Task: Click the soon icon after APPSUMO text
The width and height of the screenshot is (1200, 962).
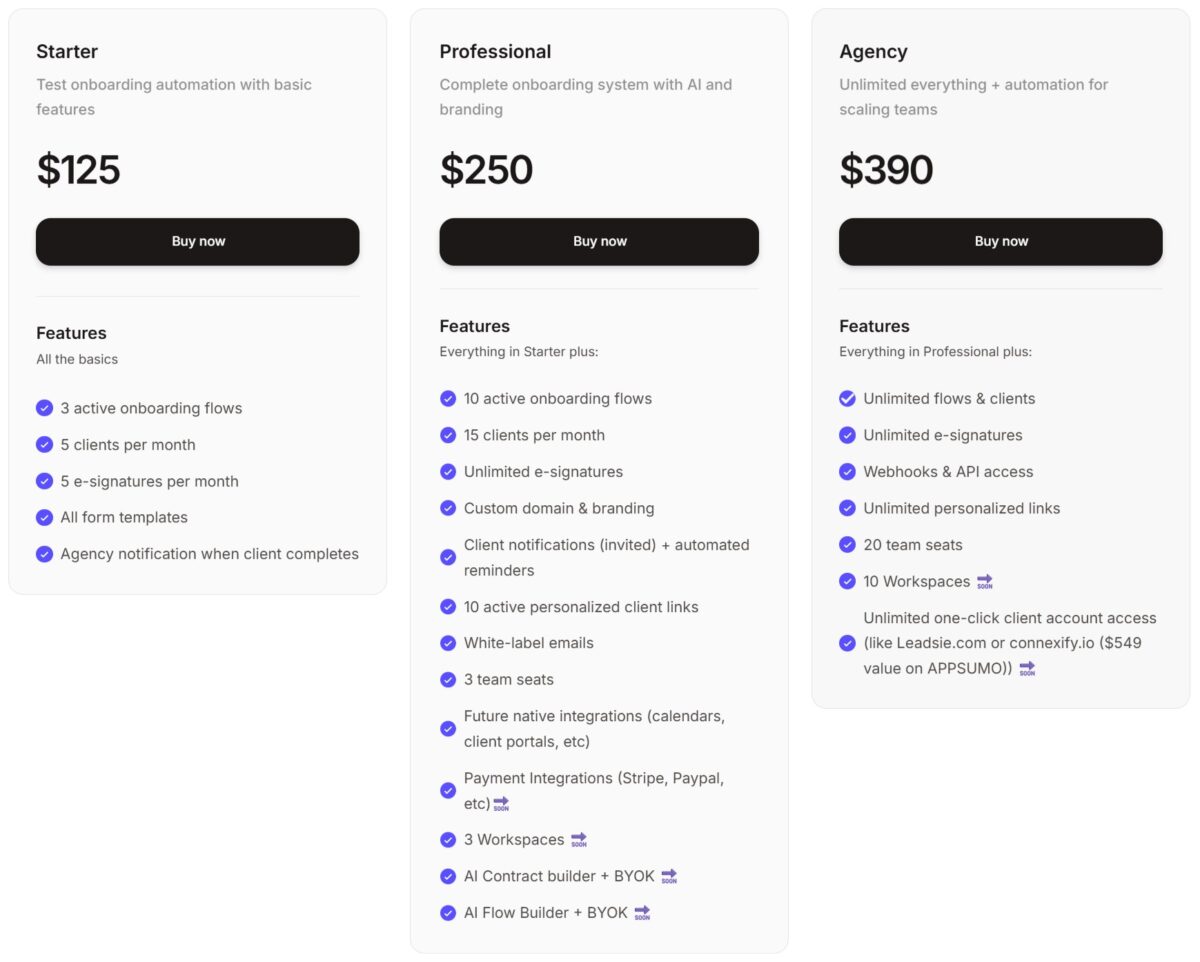Action: click(x=1027, y=669)
